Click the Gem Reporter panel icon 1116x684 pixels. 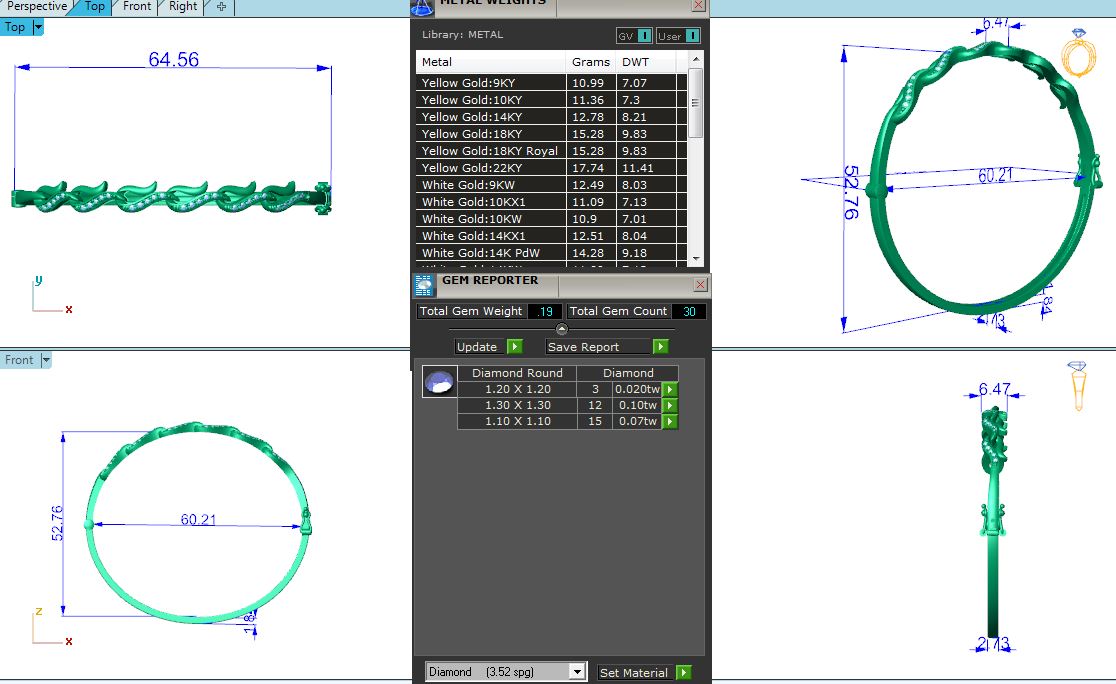coord(424,285)
